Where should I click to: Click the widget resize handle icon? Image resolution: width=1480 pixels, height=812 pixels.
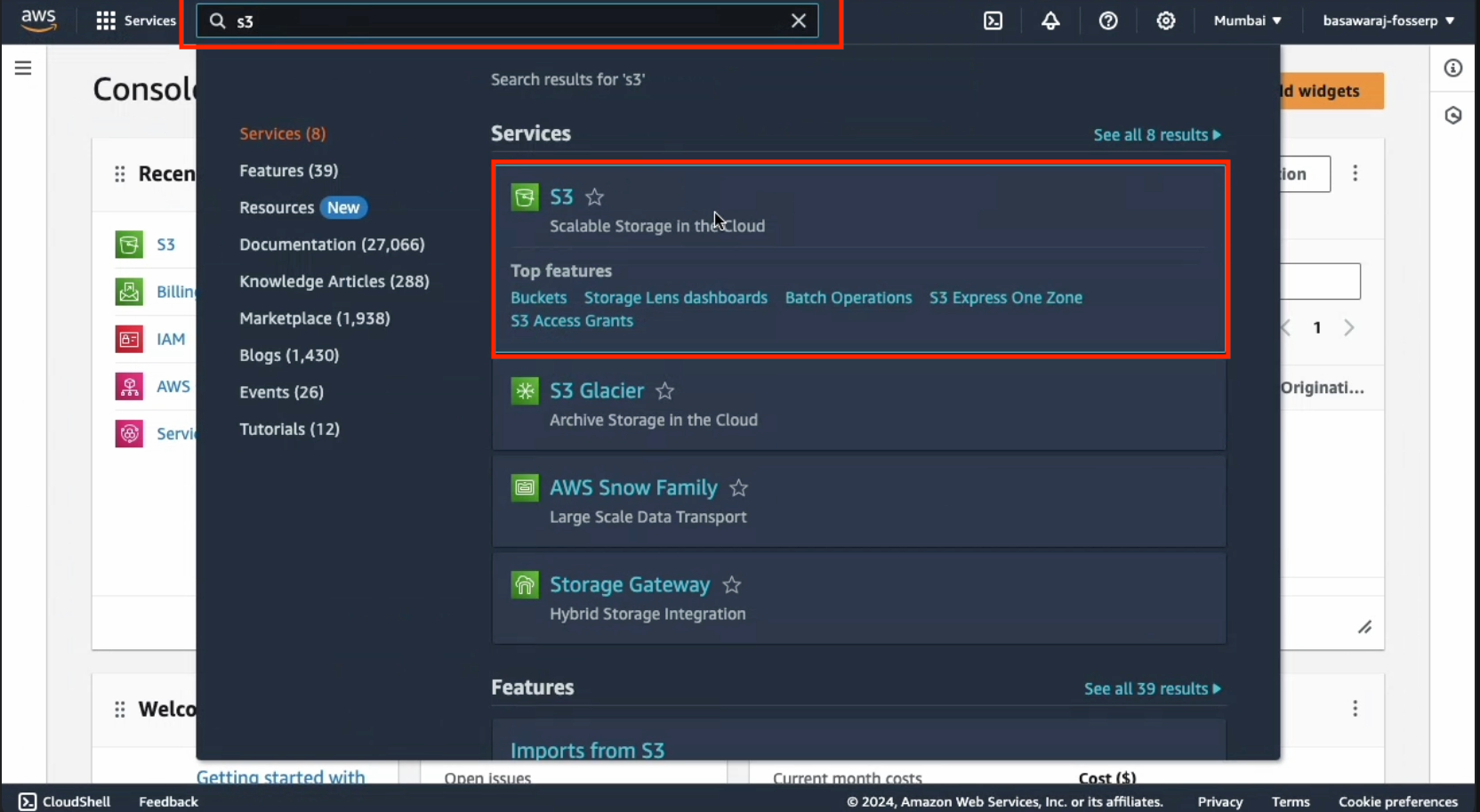1365,628
